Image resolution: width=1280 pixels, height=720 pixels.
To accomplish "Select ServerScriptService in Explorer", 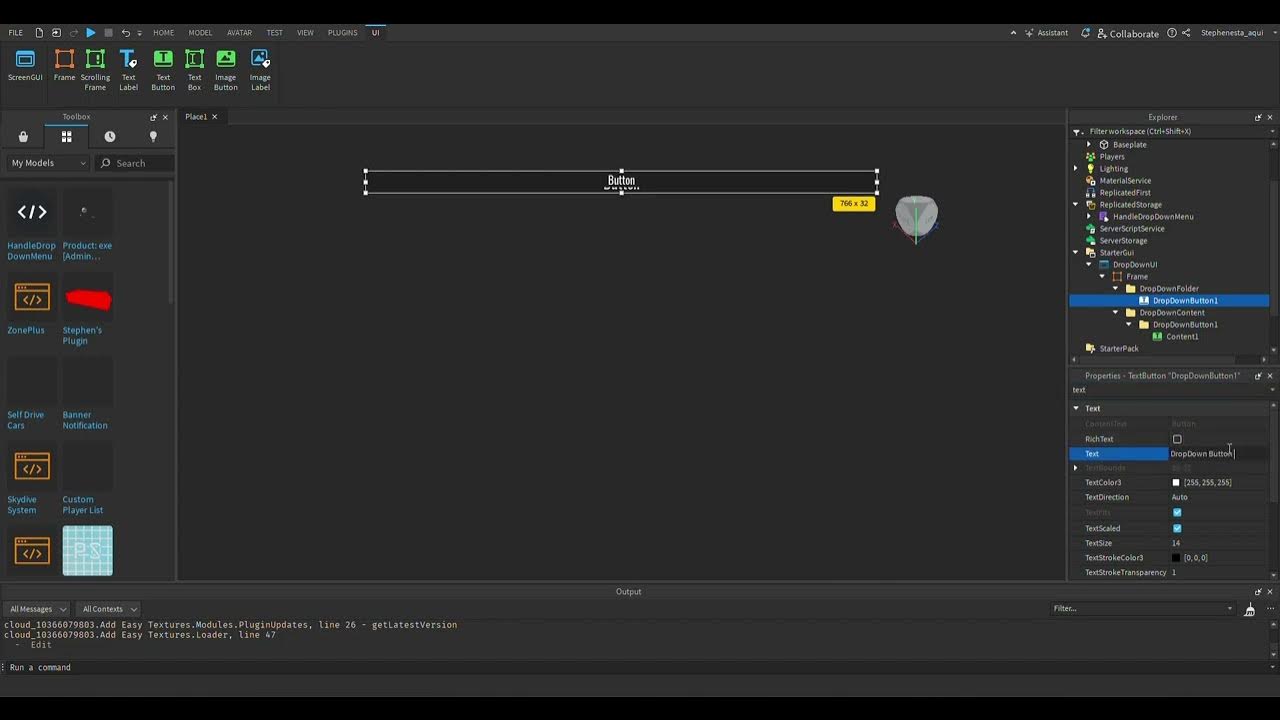I will coord(1131,229).
